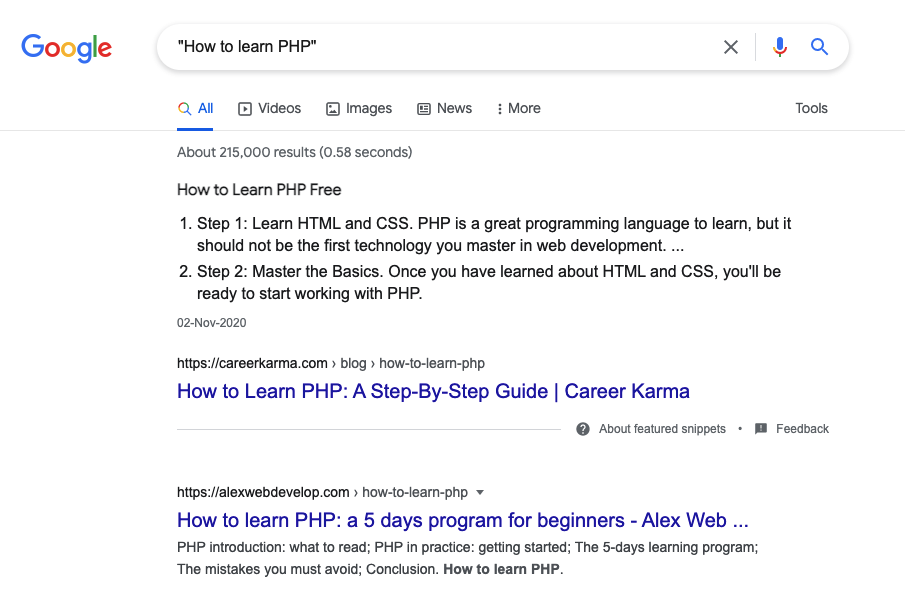Screen dimensions: 905x606
Task: Click the Feedback flag icon
Action: tap(761, 429)
